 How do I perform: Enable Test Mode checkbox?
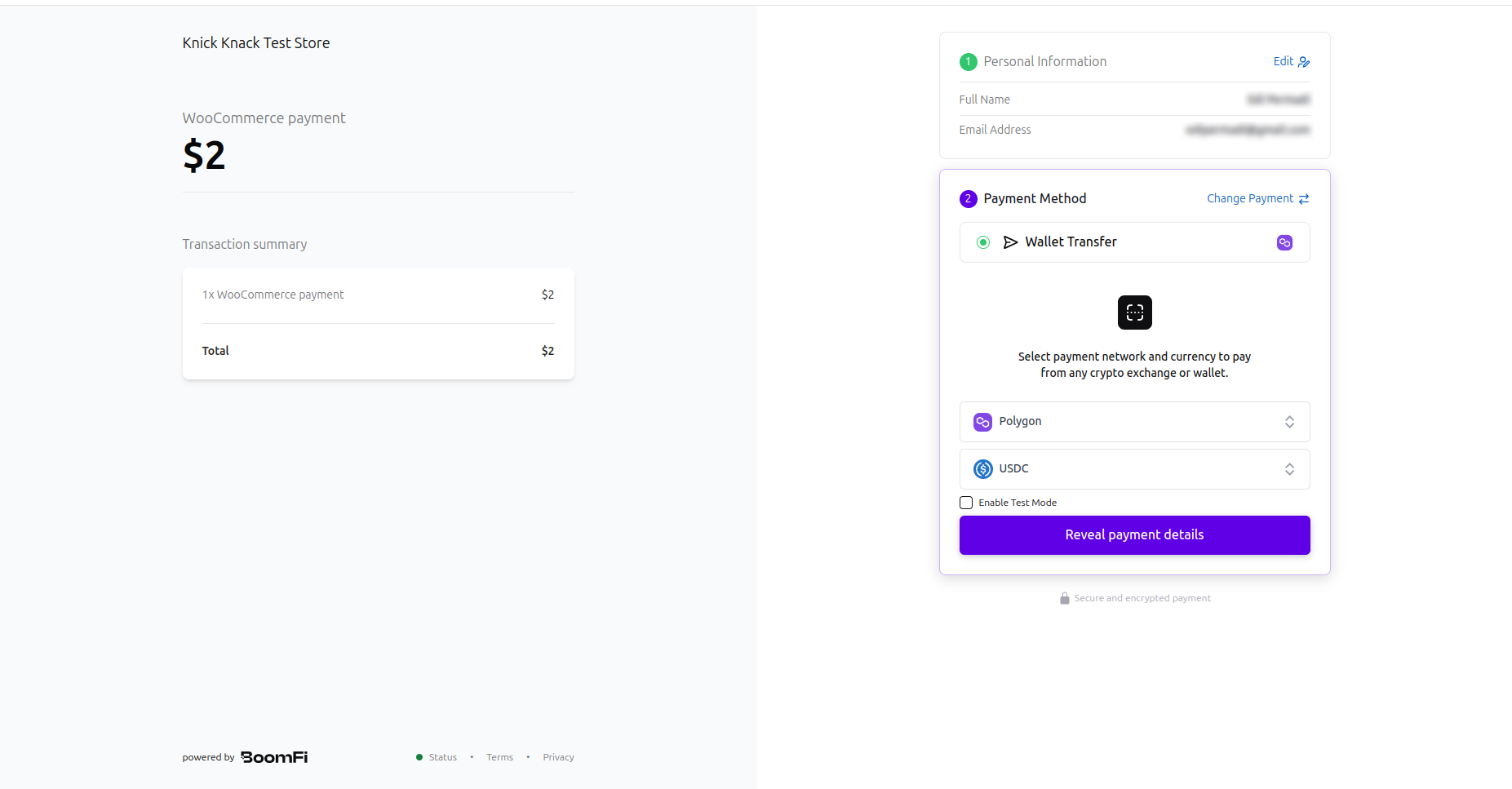(966, 502)
